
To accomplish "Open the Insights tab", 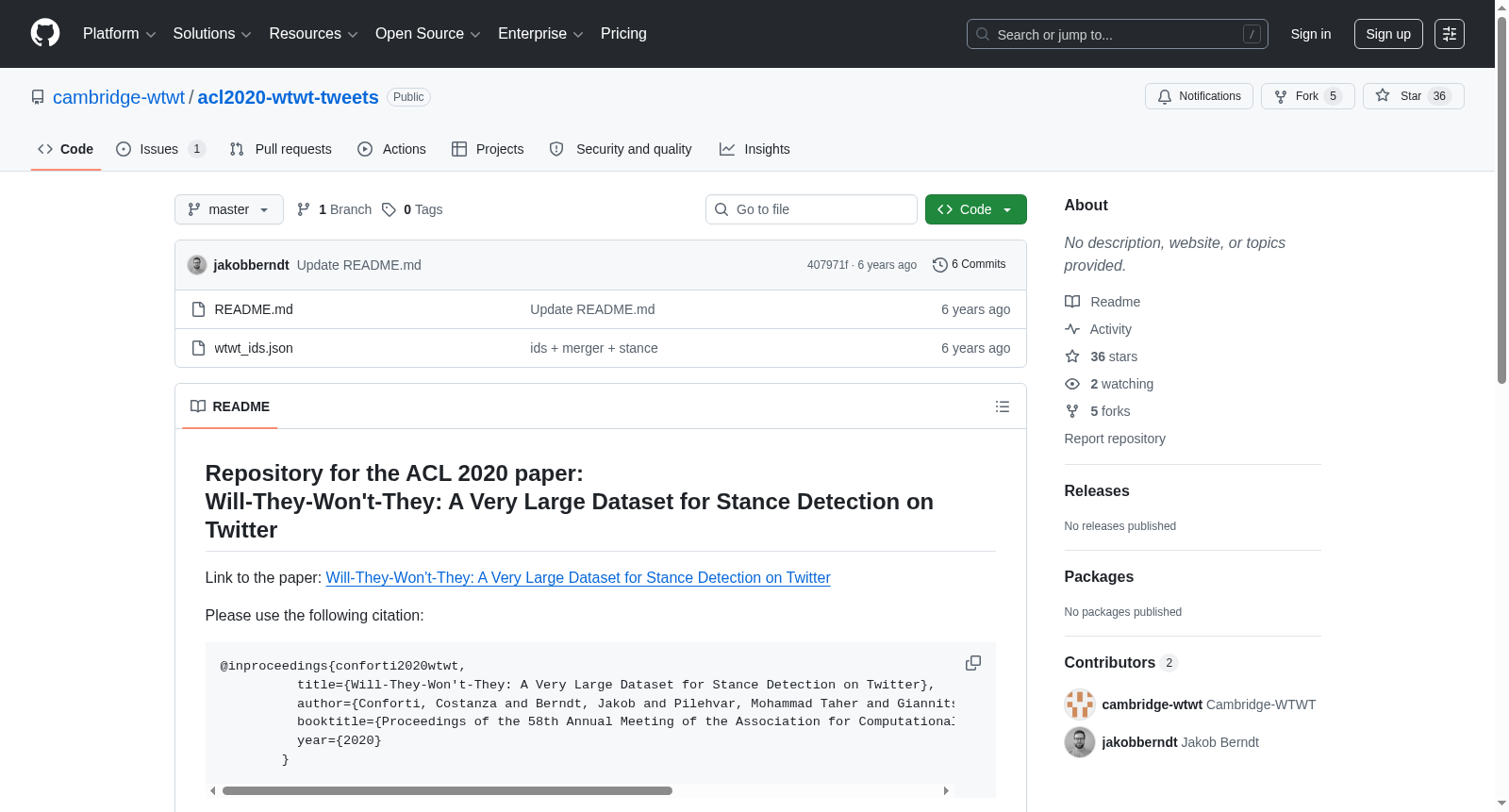I will click(x=754, y=149).
